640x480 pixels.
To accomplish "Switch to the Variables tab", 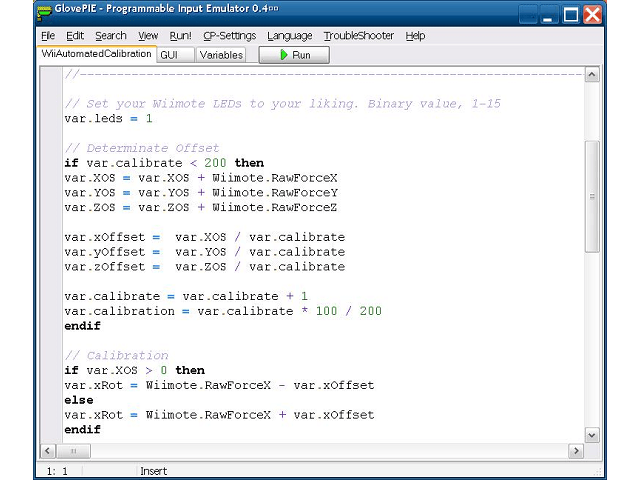I will click(x=221, y=55).
